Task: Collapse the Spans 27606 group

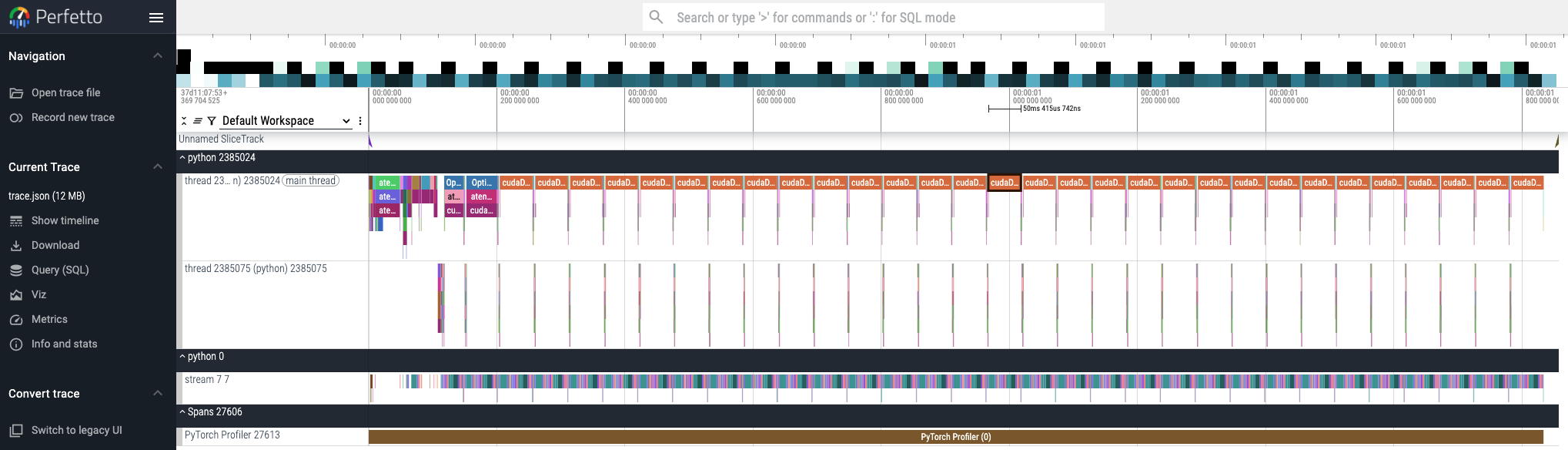Action: pos(182,412)
